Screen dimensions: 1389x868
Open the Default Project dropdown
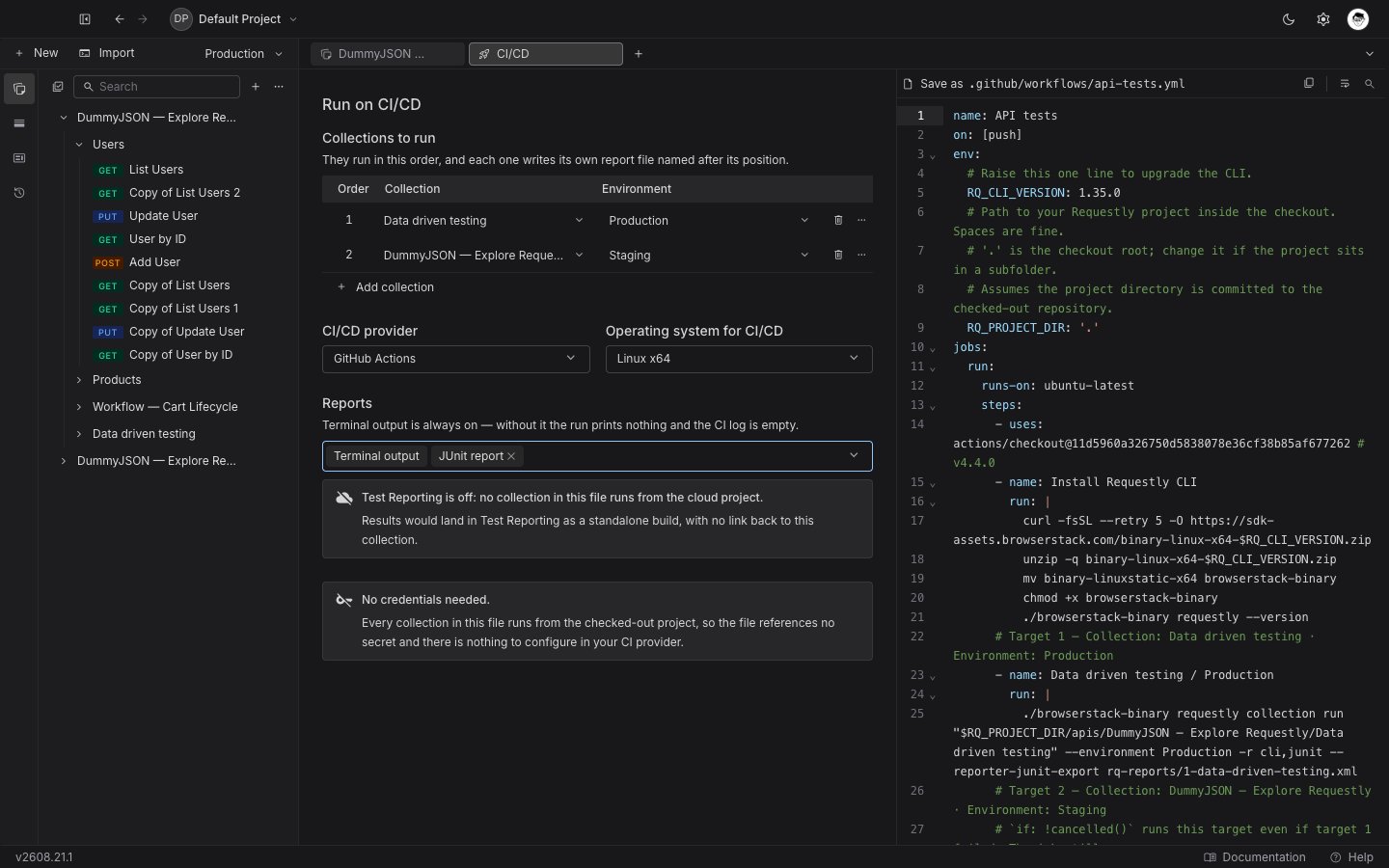(x=234, y=19)
